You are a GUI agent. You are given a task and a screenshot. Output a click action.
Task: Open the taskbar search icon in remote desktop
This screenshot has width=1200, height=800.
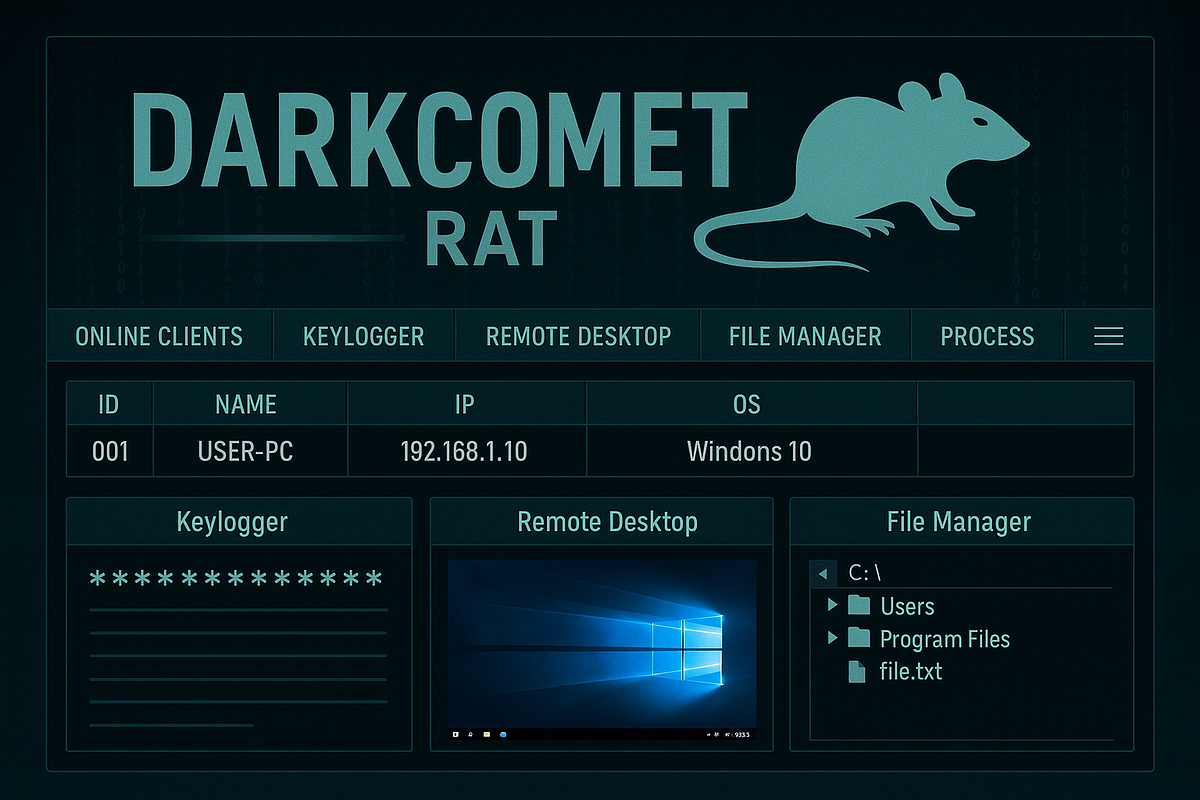coord(470,734)
